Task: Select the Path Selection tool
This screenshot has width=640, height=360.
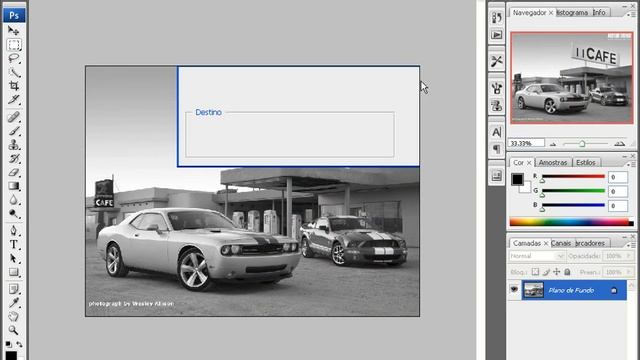Action: point(13,258)
